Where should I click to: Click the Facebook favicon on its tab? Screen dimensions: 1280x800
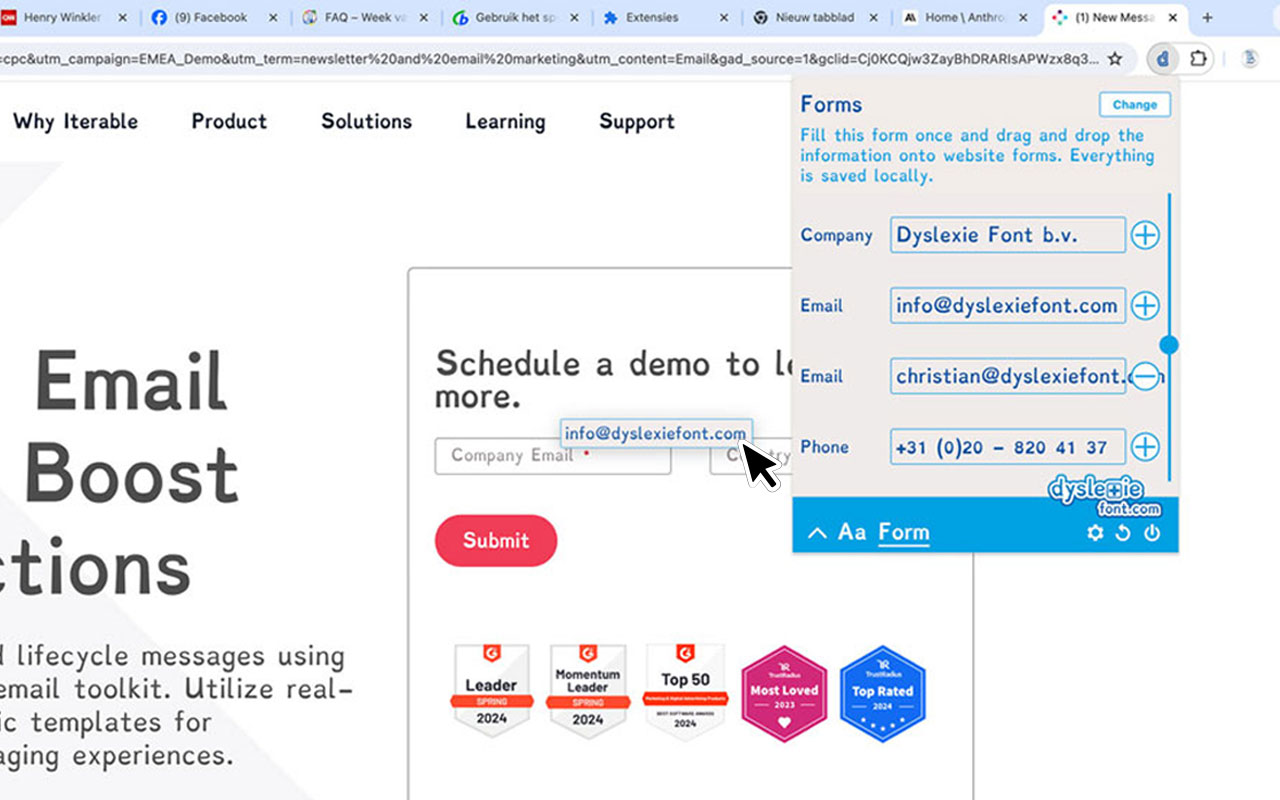pos(159,18)
